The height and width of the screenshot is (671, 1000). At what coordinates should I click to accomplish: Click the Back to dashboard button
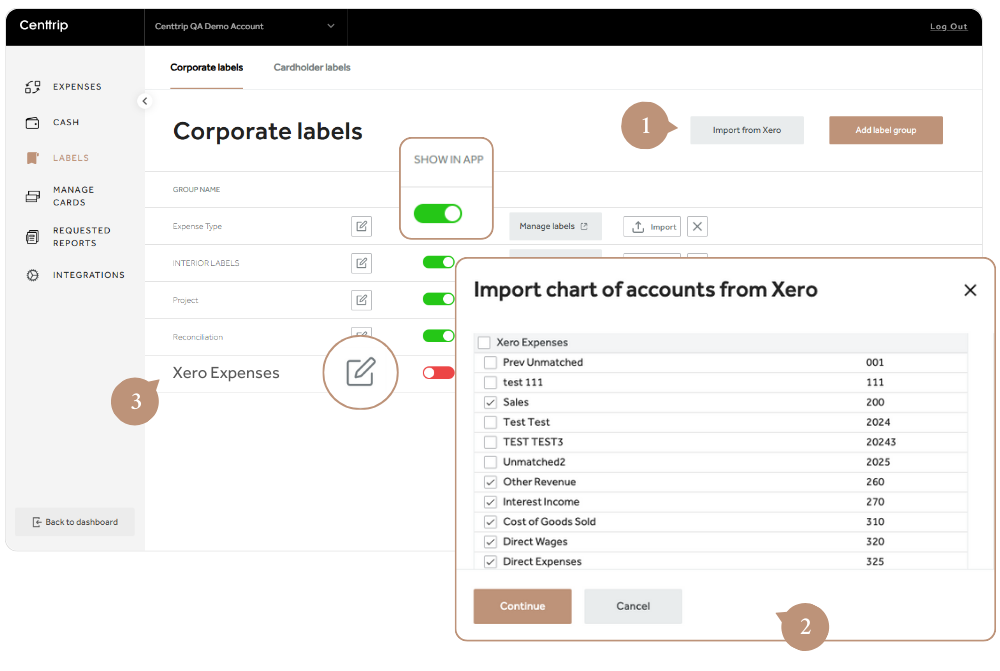(75, 522)
